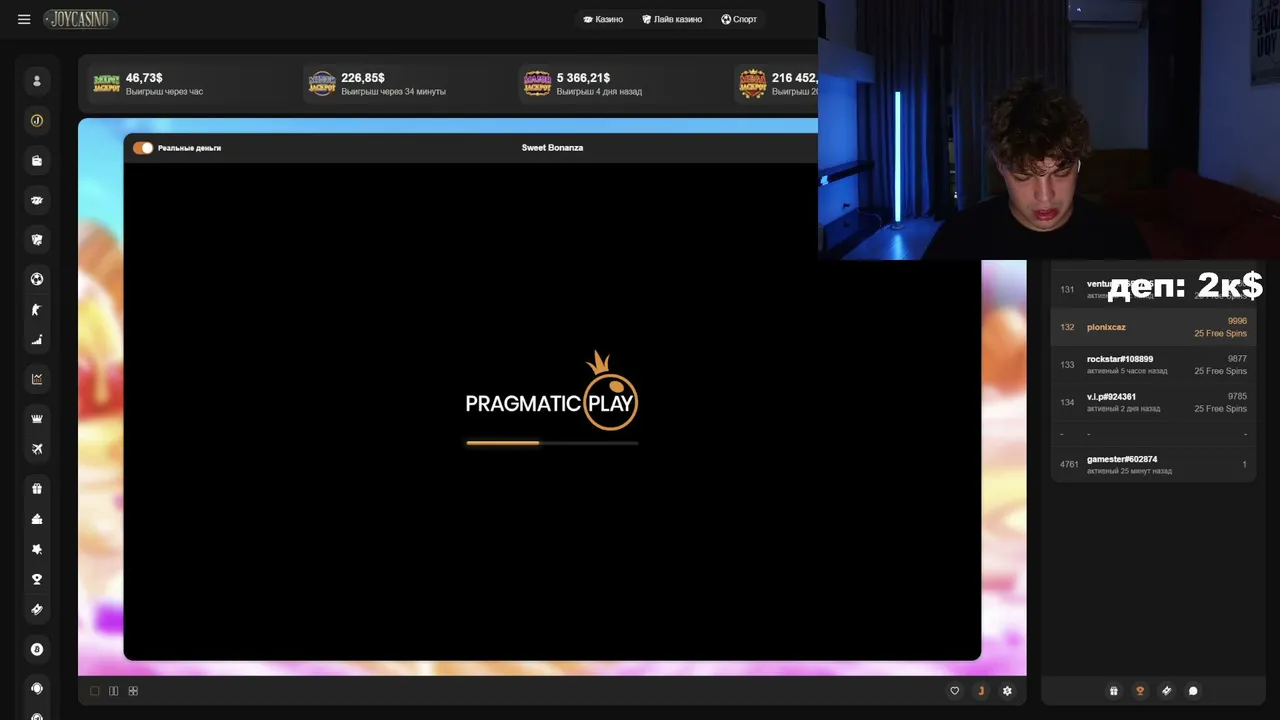Select the orange trophy icon in the right panel footer
The image size is (1280, 720).
coord(1140,691)
